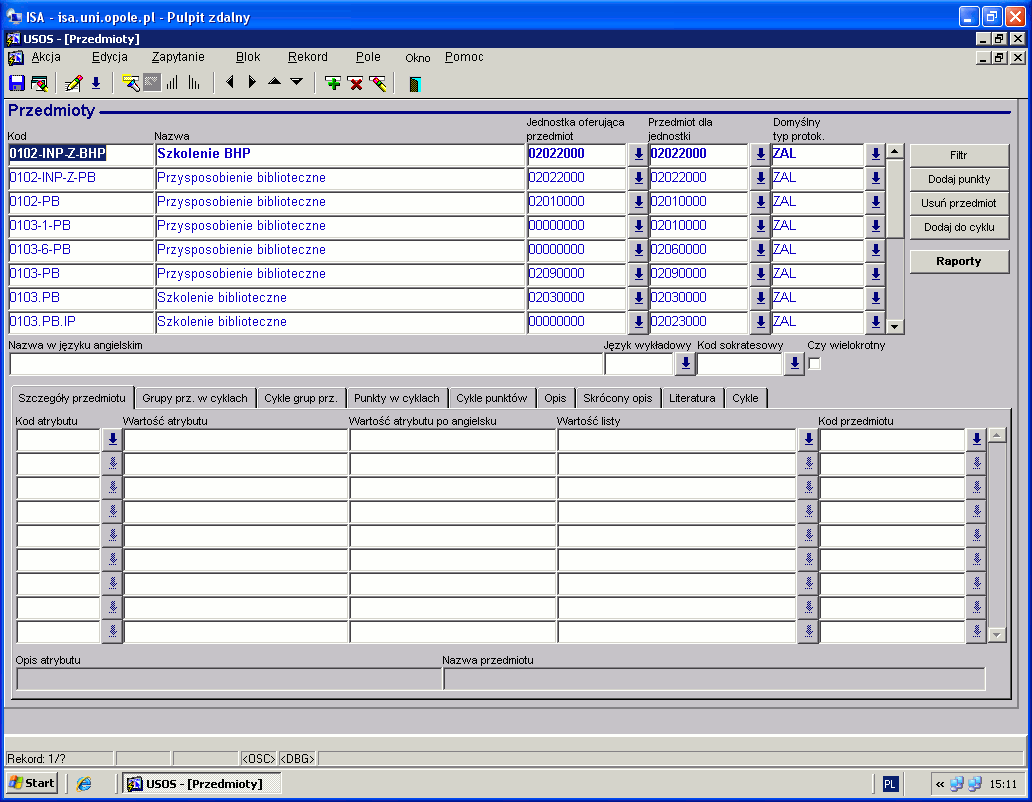Click the Usuń przedmiot button

(x=959, y=203)
